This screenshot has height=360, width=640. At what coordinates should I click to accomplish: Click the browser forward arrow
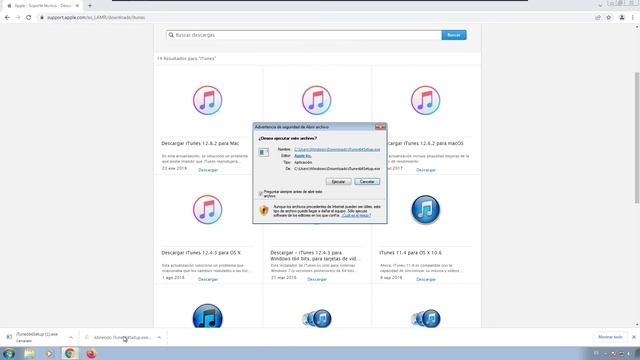pos(18,18)
